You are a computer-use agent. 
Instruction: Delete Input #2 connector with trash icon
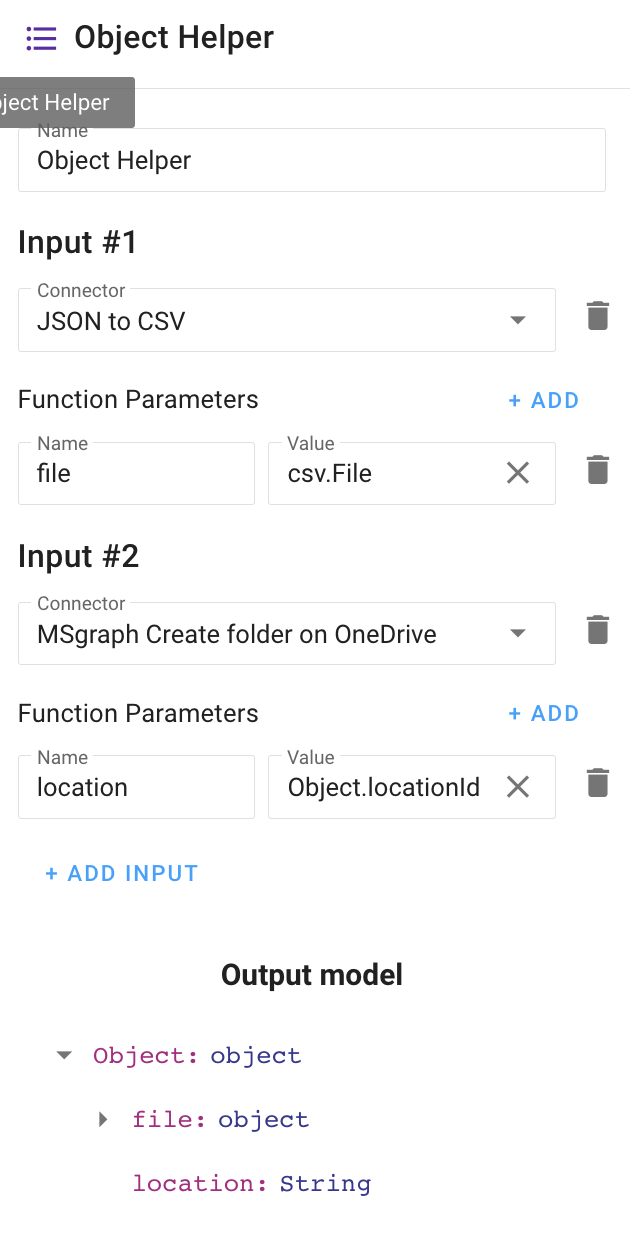[597, 630]
